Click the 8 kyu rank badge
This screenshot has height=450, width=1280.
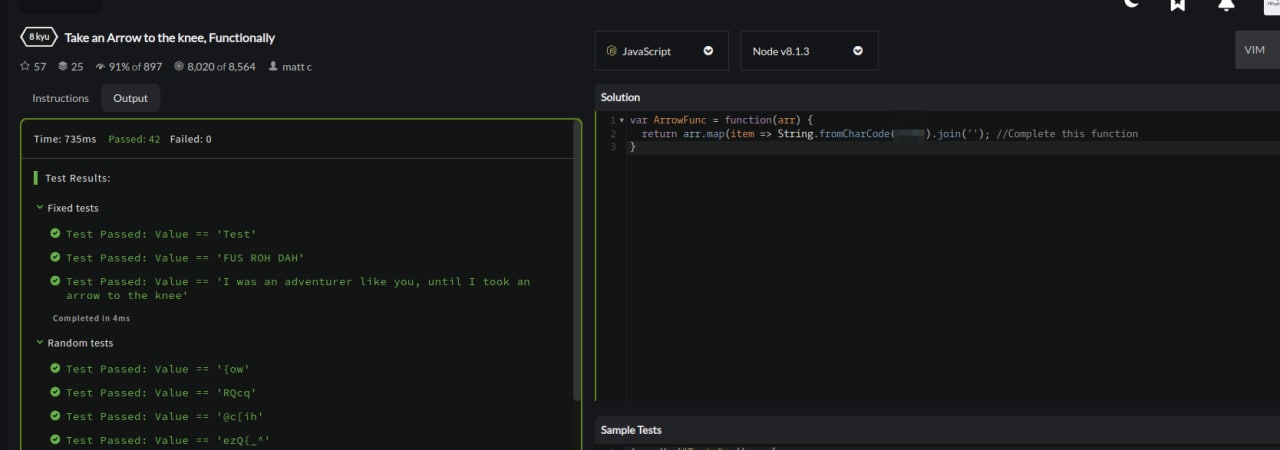[x=39, y=37]
